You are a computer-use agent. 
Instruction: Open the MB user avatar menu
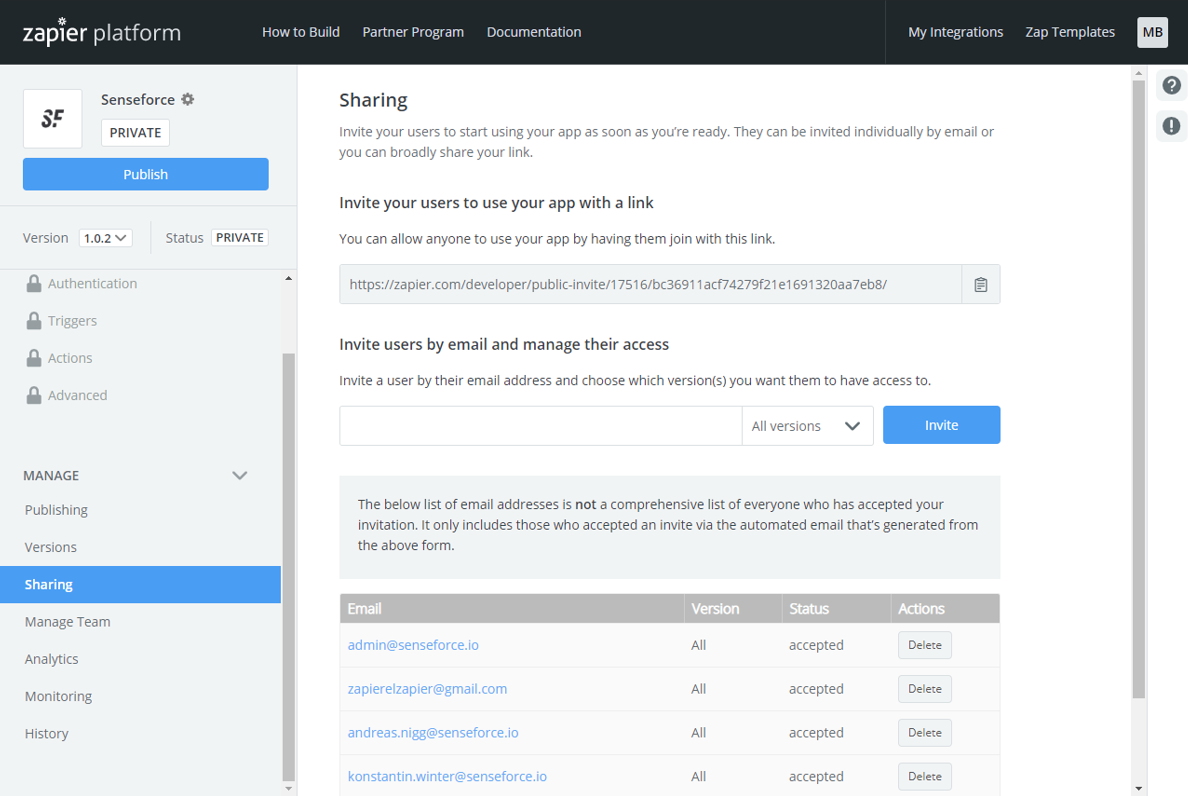(1152, 32)
